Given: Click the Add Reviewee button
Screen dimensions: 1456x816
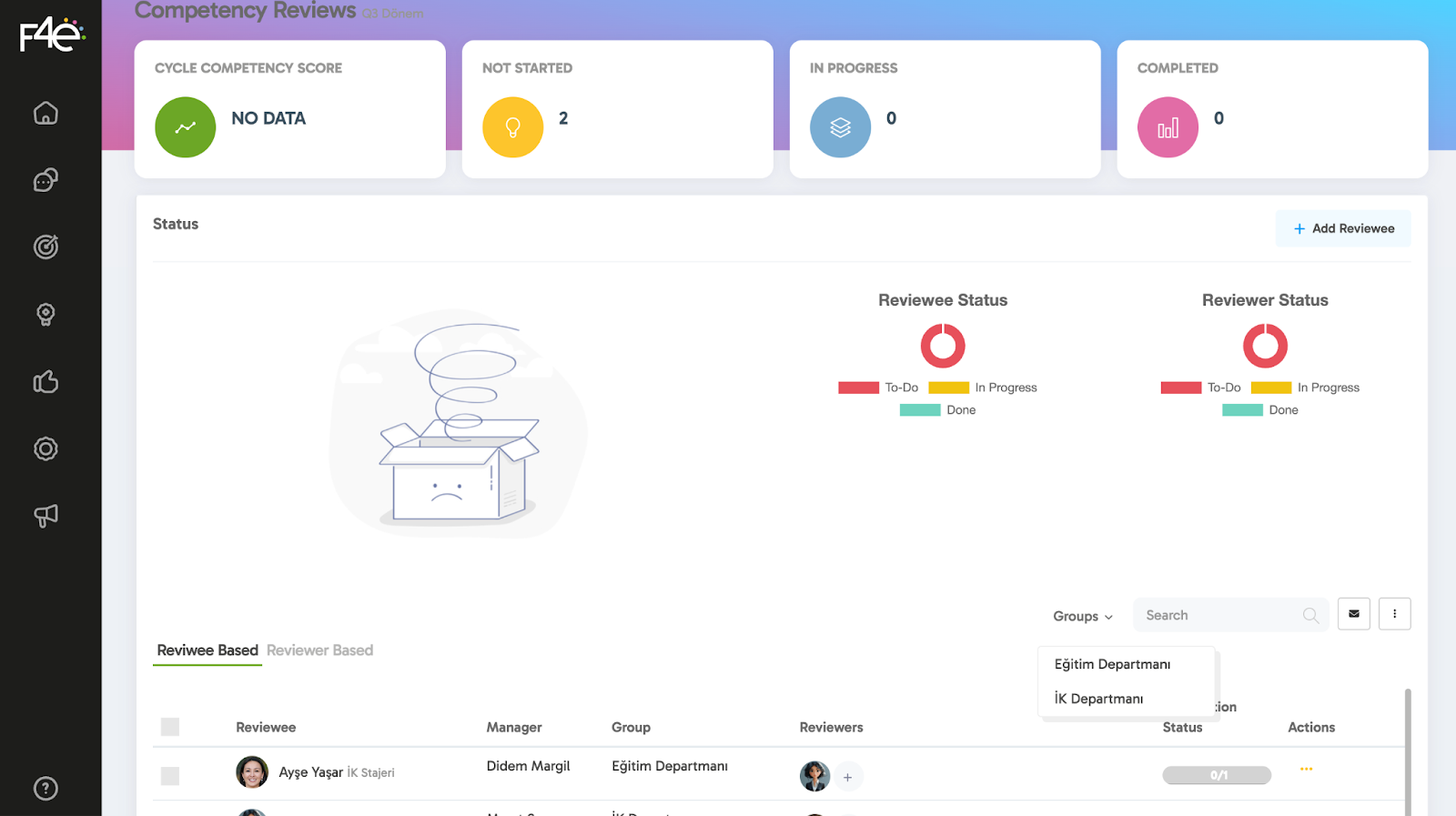Looking at the screenshot, I should [x=1343, y=228].
